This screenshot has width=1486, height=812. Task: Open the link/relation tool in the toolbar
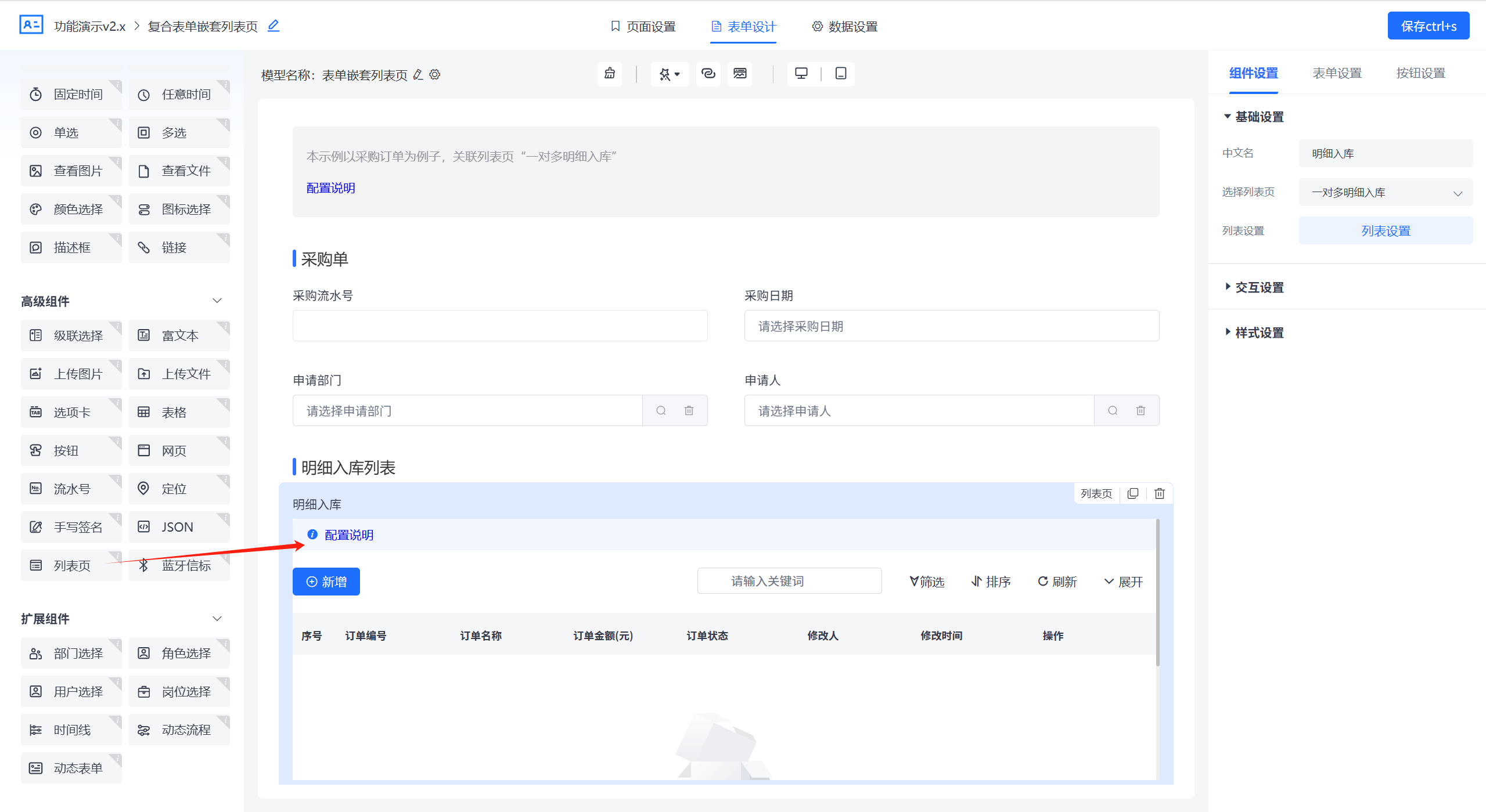[708, 74]
